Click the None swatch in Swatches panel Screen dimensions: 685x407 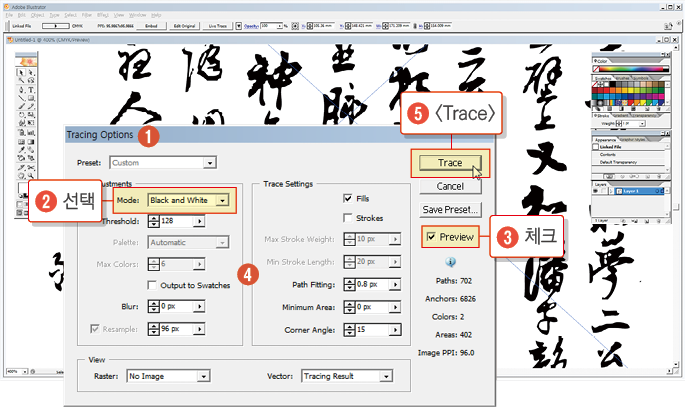[x=596, y=84]
